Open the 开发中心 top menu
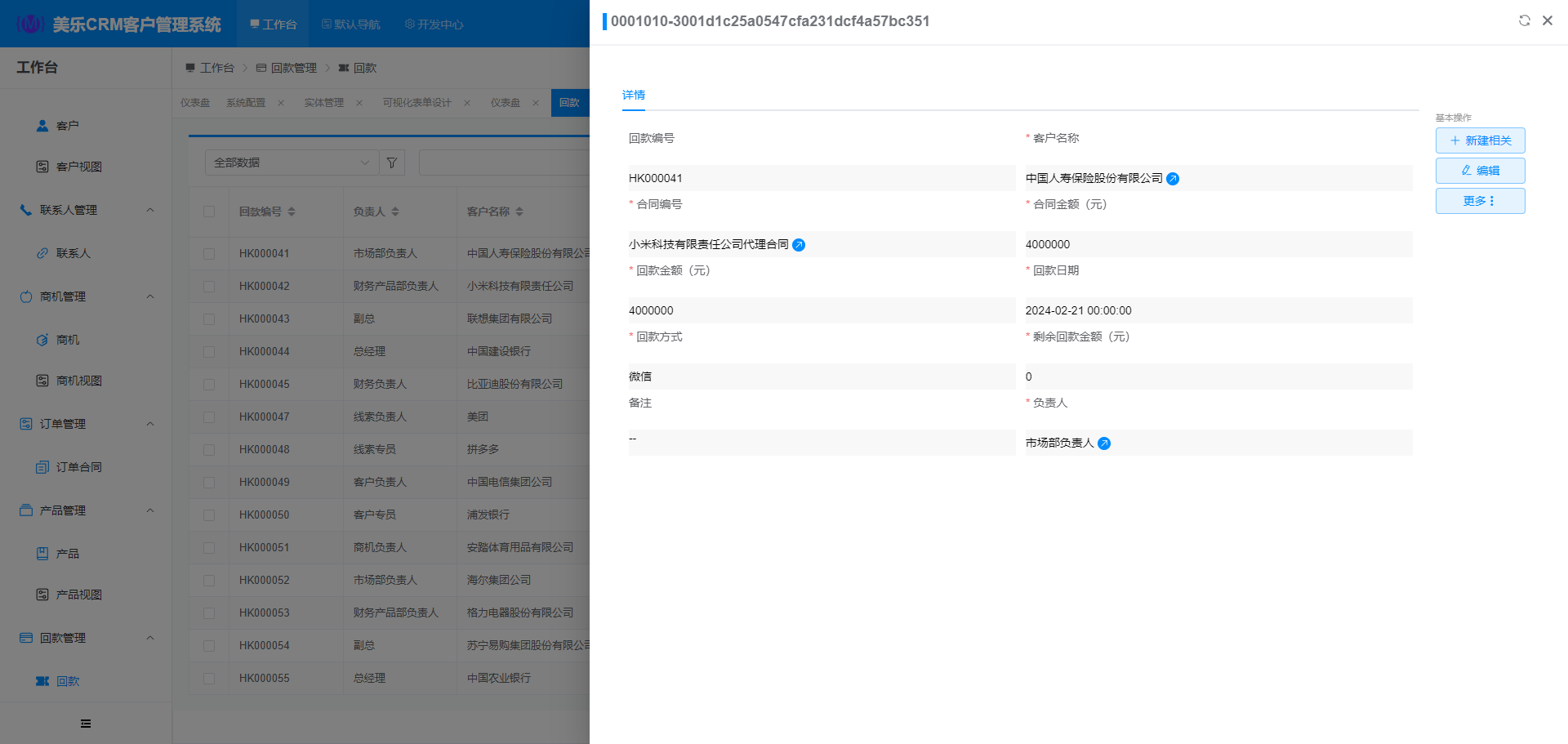1568x744 pixels. coord(434,25)
